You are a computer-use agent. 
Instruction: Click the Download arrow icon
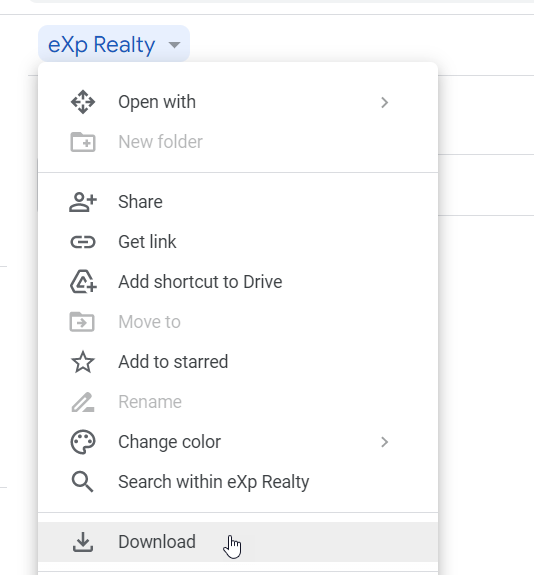click(x=83, y=542)
